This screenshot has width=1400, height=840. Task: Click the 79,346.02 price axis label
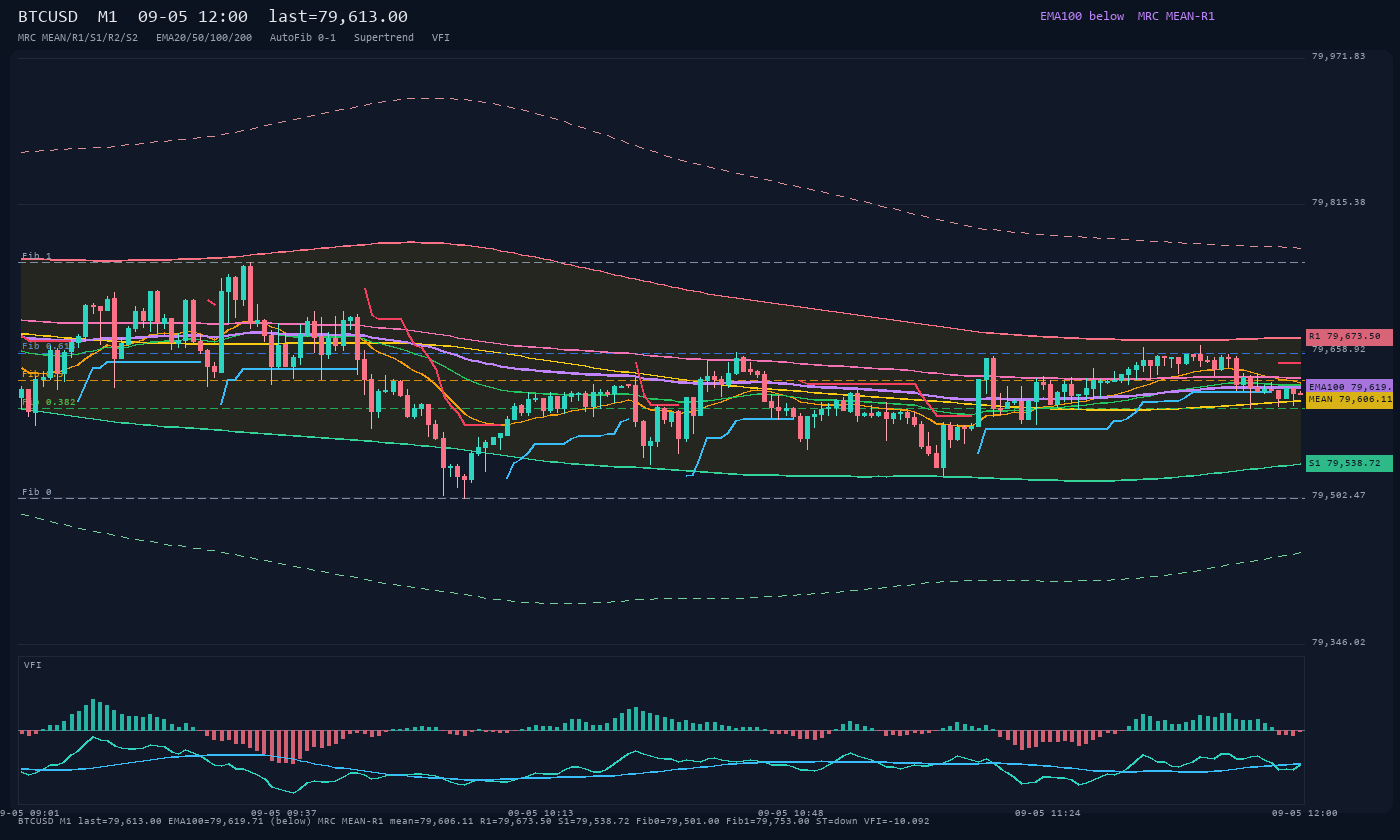tap(1338, 642)
